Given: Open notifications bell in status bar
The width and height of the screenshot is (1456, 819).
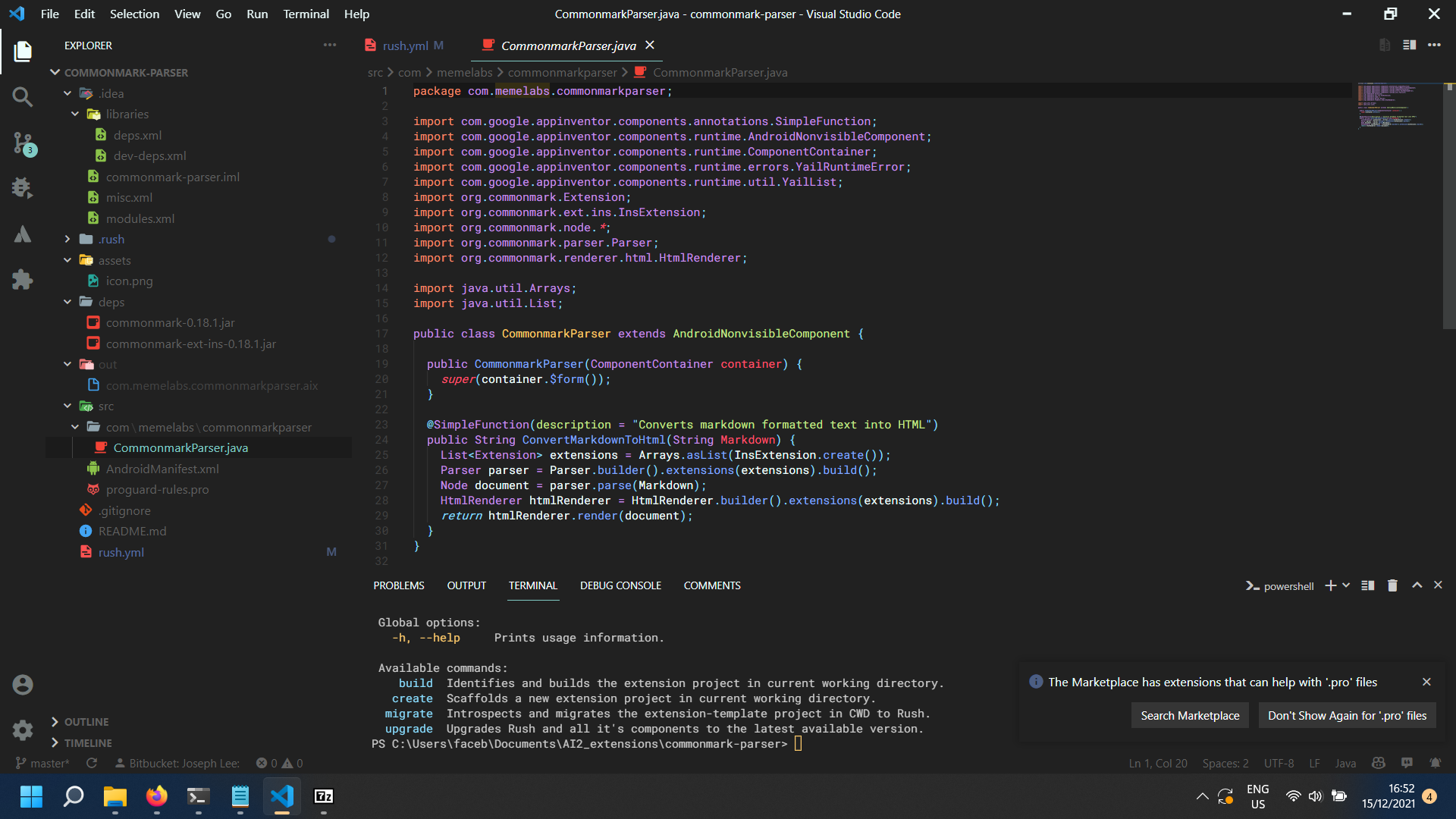Looking at the screenshot, I should [1435, 763].
